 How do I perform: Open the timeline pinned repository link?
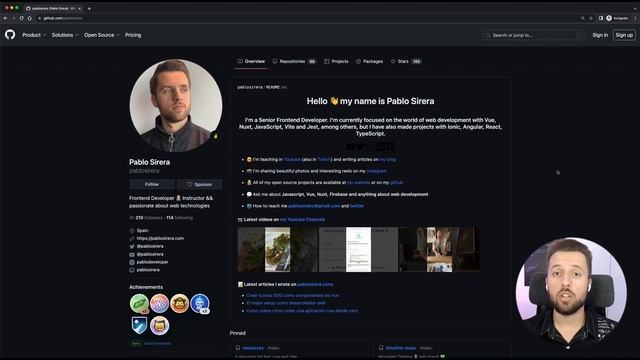coord(401,348)
